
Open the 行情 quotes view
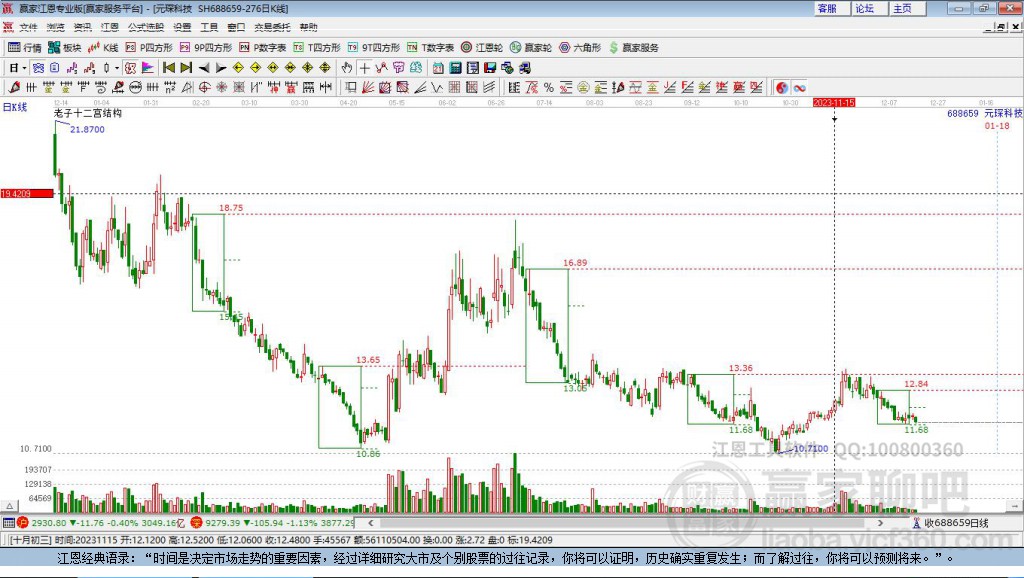pos(25,48)
